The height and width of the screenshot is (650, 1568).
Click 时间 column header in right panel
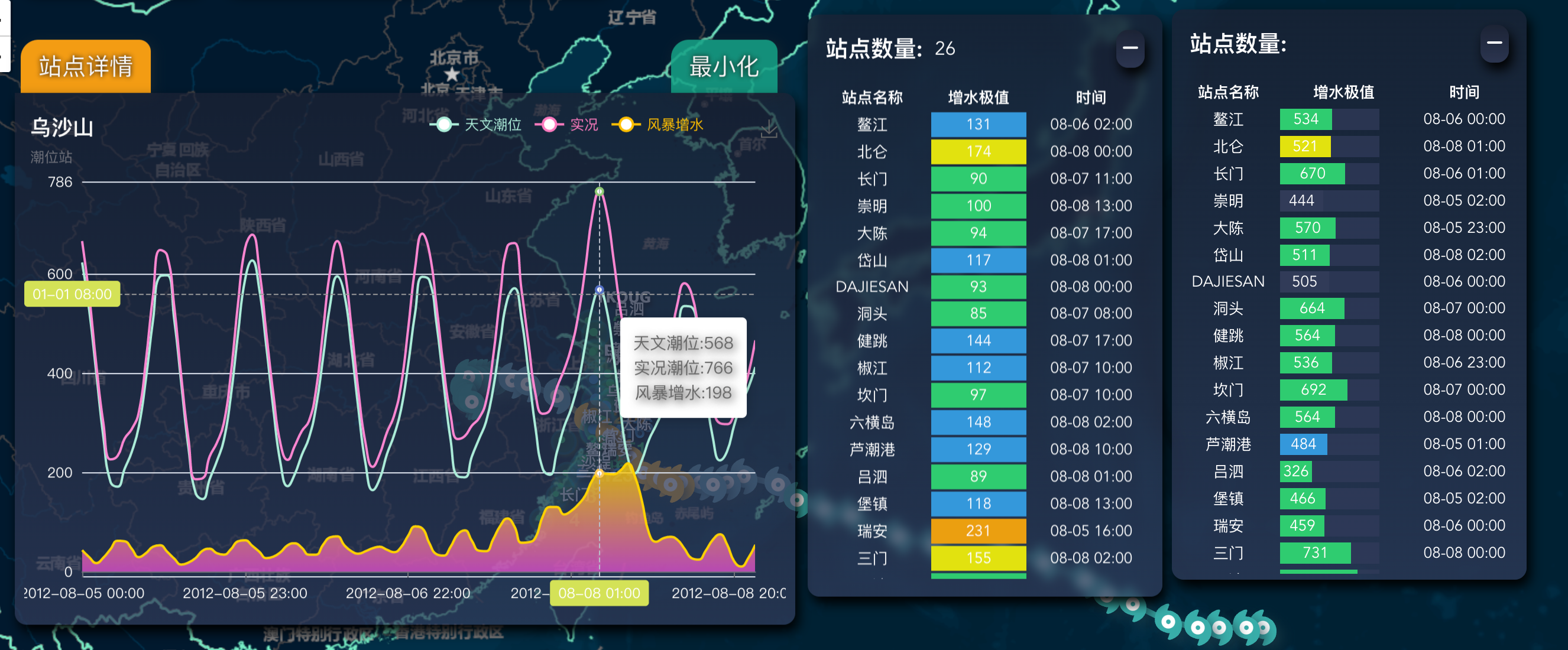point(1463,93)
